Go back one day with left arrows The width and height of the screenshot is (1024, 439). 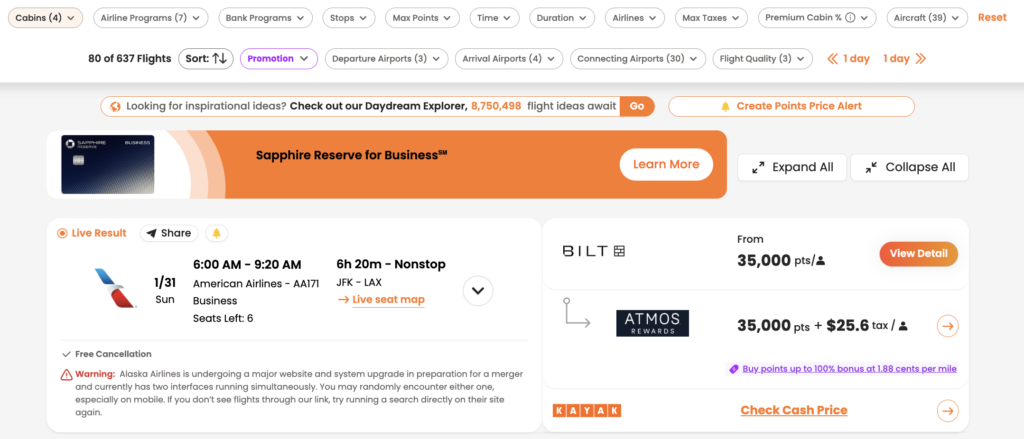click(848, 58)
